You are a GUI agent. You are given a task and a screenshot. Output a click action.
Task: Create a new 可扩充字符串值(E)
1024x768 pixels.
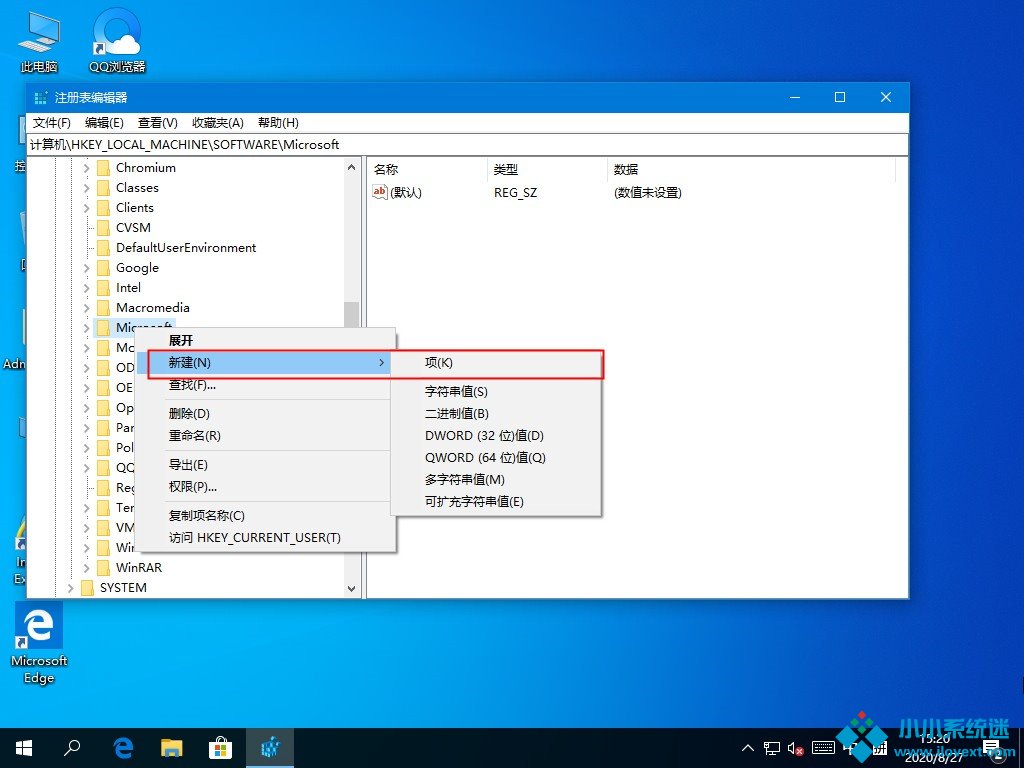[x=496, y=502]
